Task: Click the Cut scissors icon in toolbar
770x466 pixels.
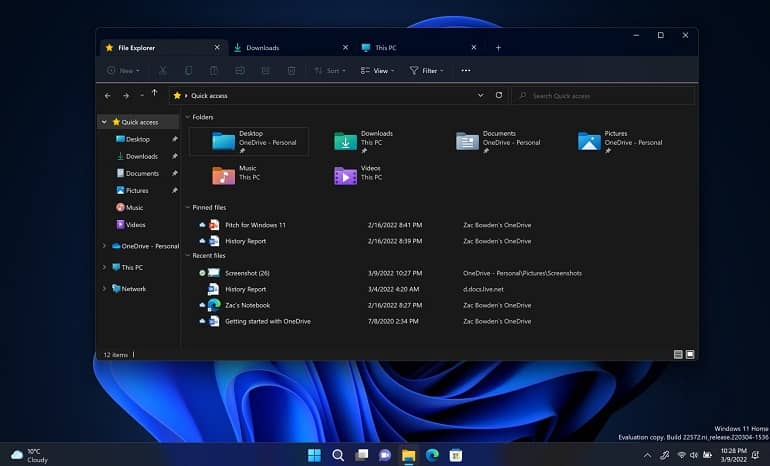Action: pyautogui.click(x=163, y=71)
